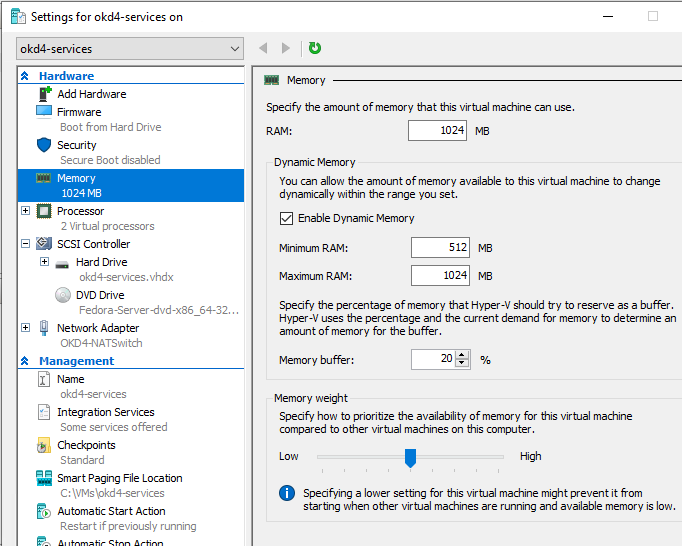Click the Maximum RAM input field
This screenshot has height=546, width=682.
pyautogui.click(x=440, y=275)
